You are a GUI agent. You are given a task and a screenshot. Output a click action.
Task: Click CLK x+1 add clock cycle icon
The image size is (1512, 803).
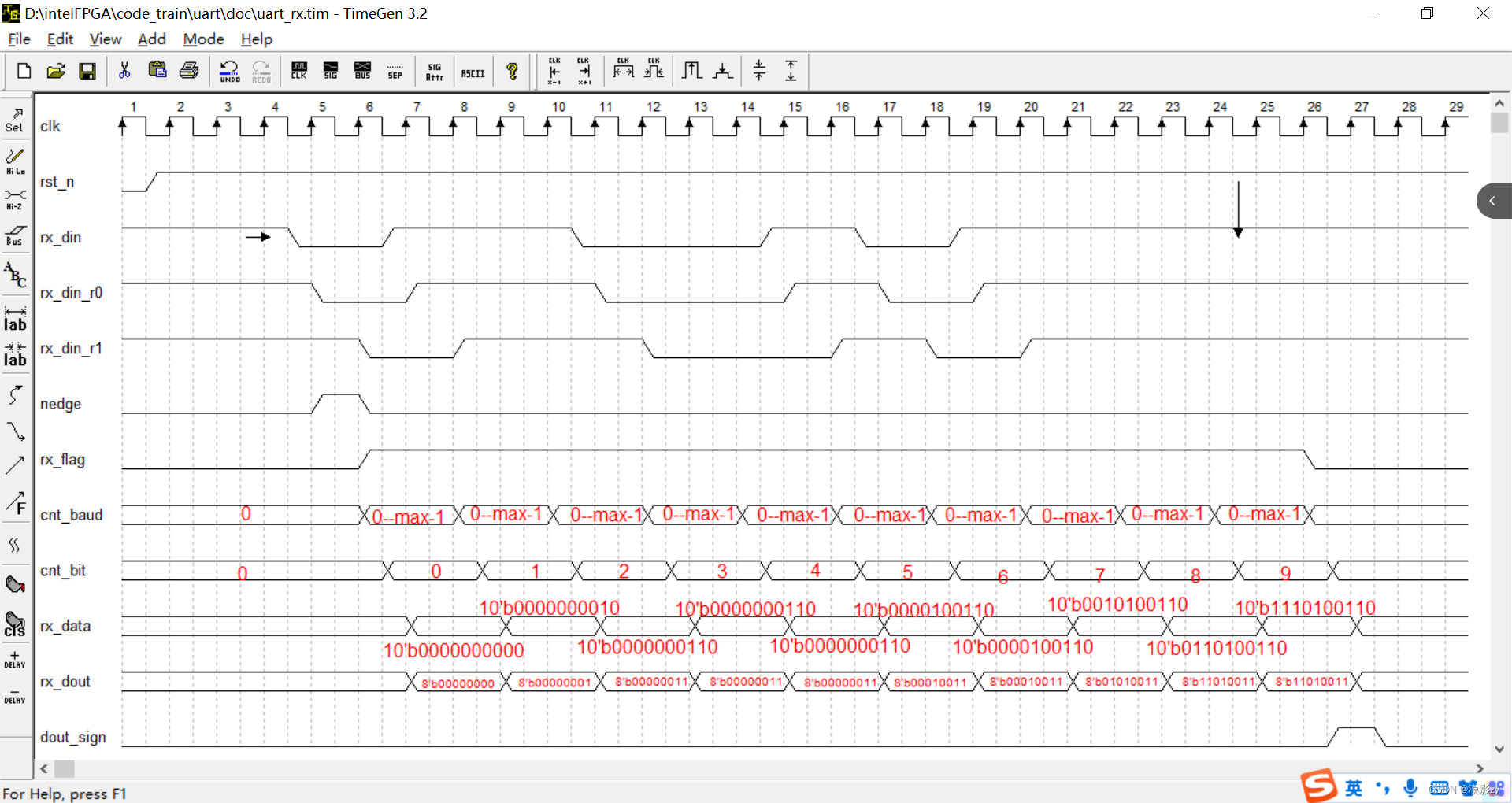click(584, 71)
